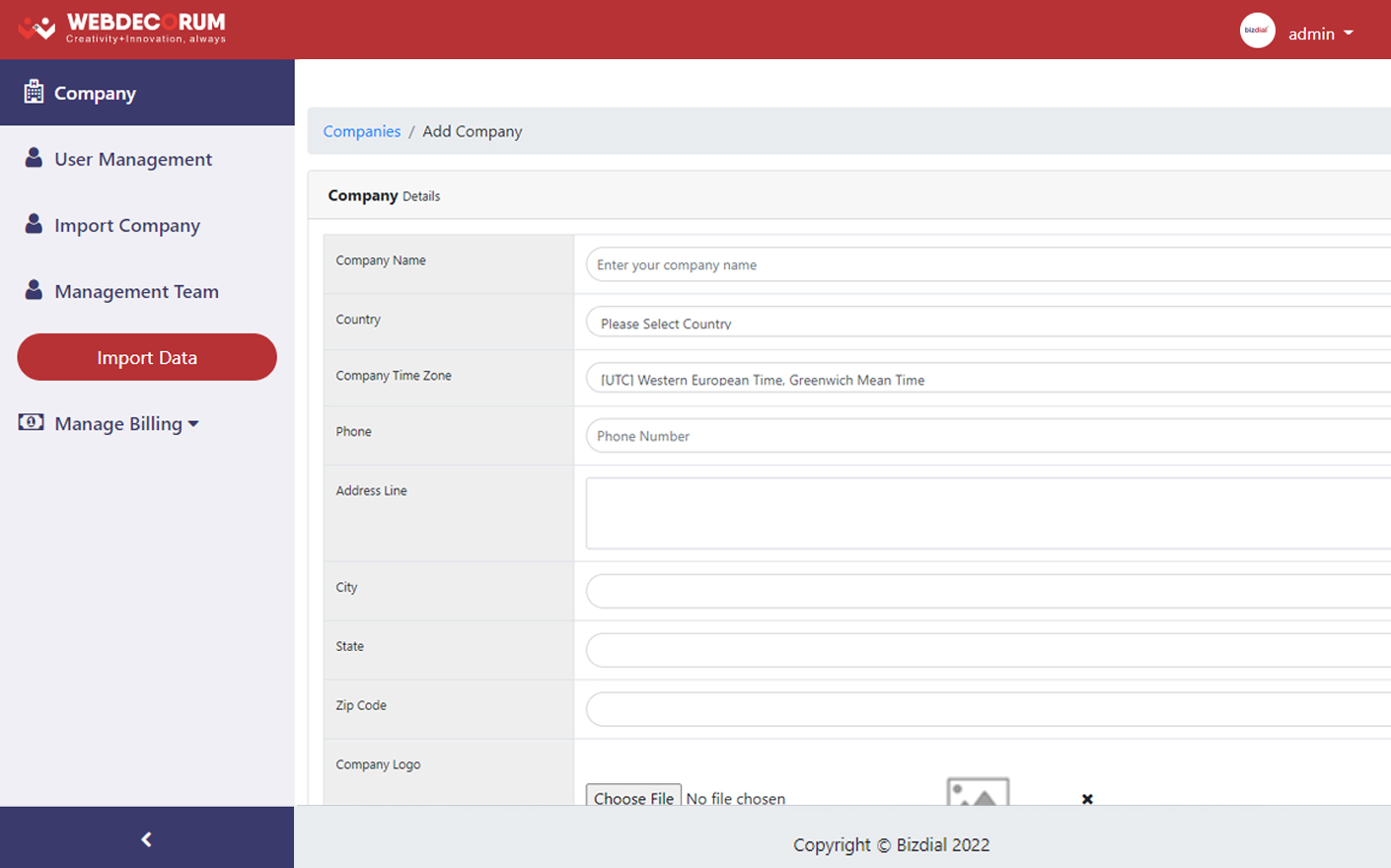
Task: Click the Company Name label
Action: (x=381, y=260)
